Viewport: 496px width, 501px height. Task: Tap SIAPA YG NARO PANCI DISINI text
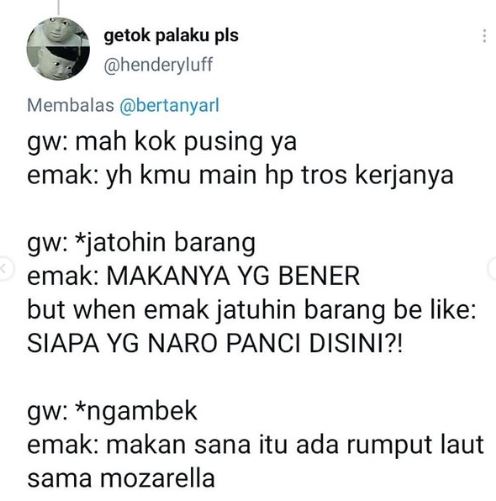point(215,343)
